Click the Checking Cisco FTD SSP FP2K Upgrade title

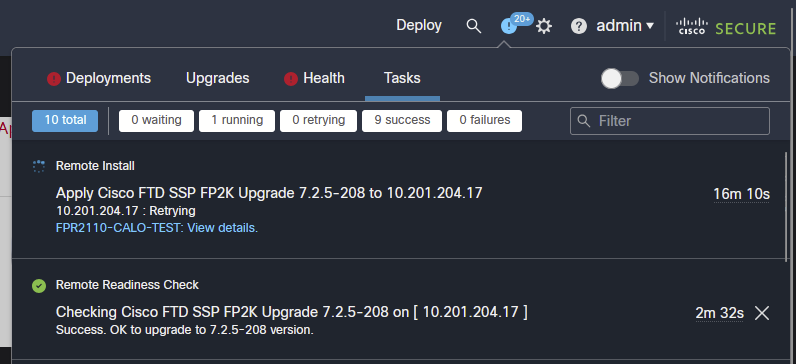291,313
